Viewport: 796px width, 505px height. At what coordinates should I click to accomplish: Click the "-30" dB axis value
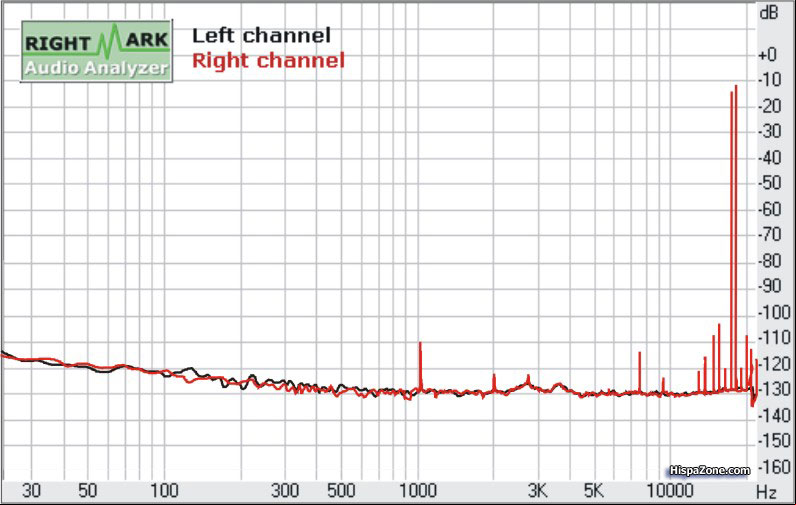tap(769, 131)
